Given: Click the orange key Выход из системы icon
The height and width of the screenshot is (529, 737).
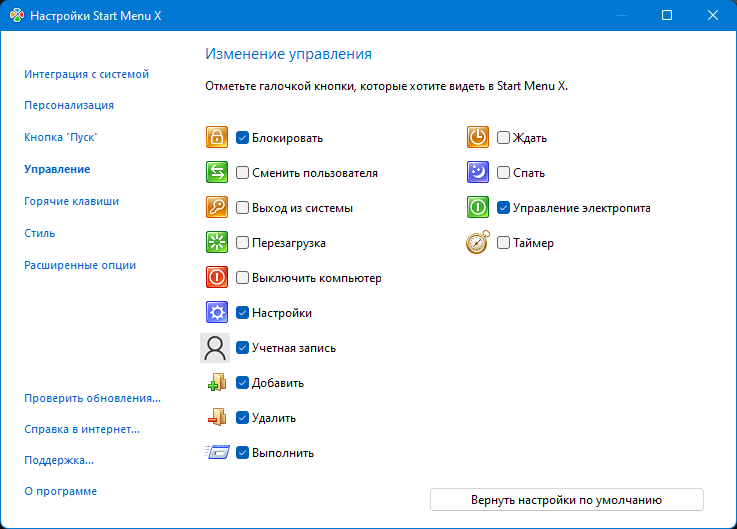Looking at the screenshot, I should (x=217, y=208).
